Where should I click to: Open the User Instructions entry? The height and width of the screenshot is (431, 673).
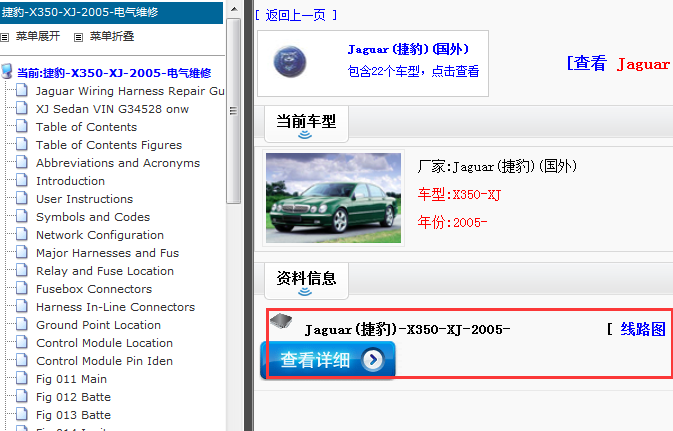pos(85,199)
